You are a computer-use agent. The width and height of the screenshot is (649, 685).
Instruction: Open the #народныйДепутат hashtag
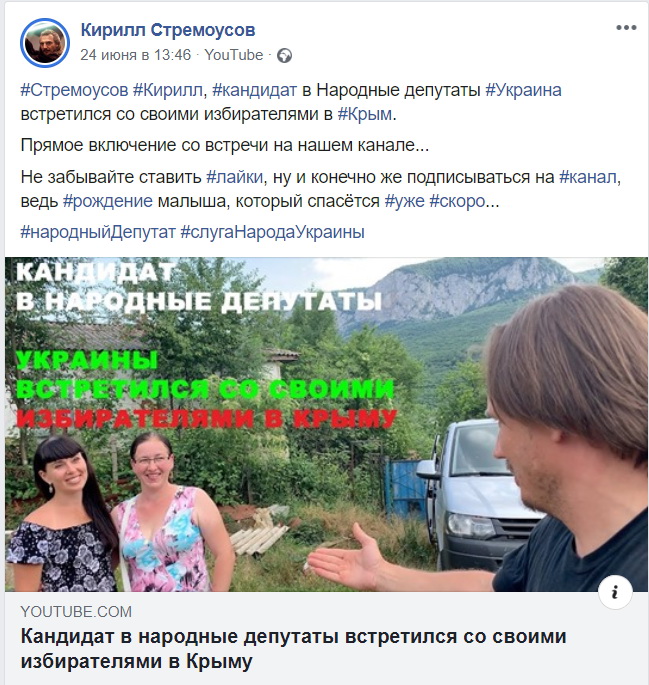pyautogui.click(x=98, y=232)
